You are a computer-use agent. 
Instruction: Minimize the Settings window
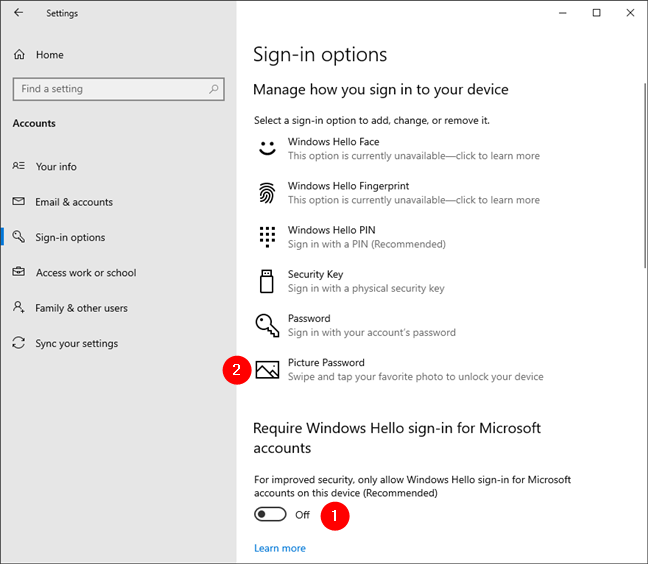click(x=562, y=13)
